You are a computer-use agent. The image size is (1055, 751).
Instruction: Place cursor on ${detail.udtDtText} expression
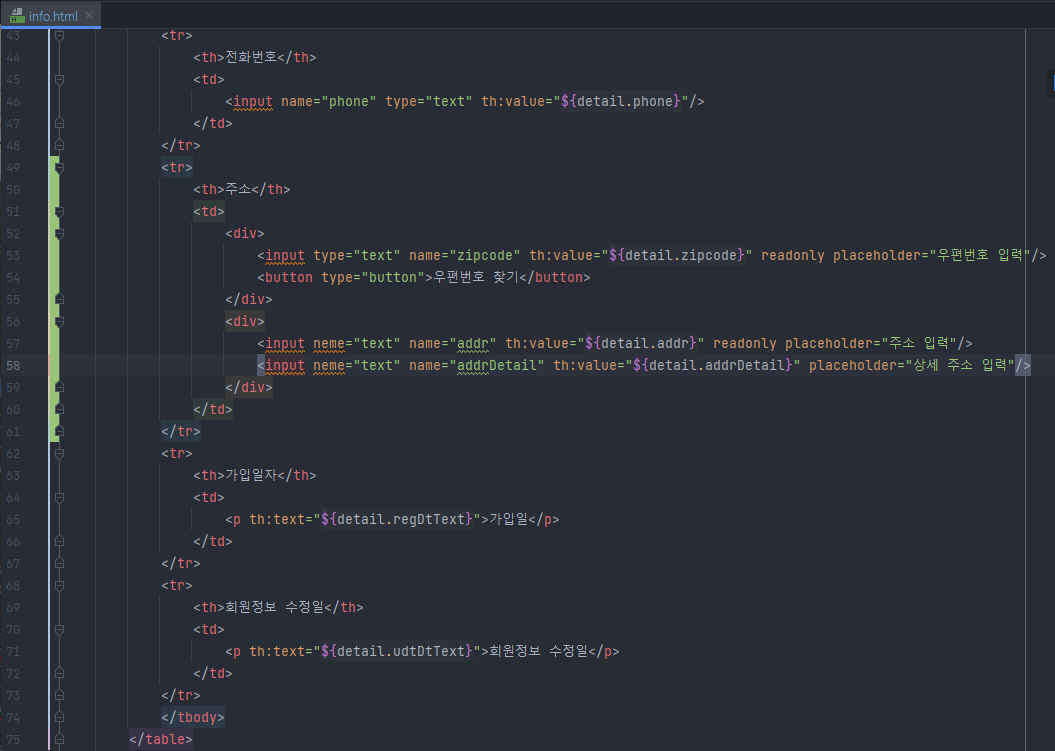(x=396, y=651)
